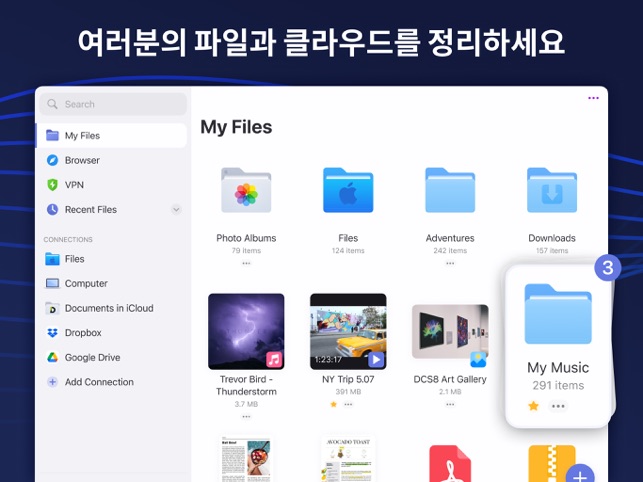Click the Dropbox logo icon

click(52, 333)
